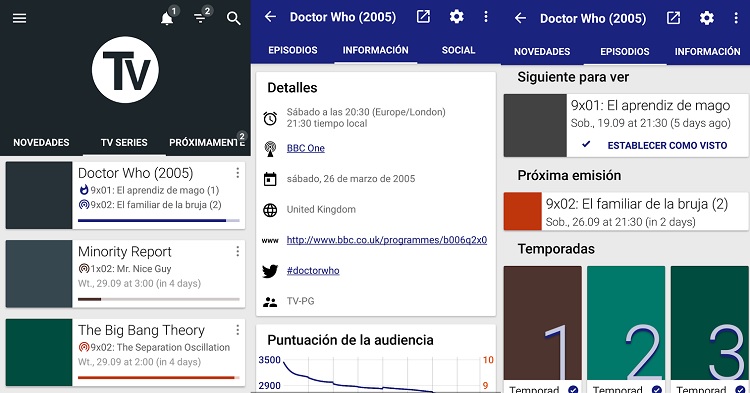Open 9x02 El familiar de la bruja upcoming card

point(626,211)
